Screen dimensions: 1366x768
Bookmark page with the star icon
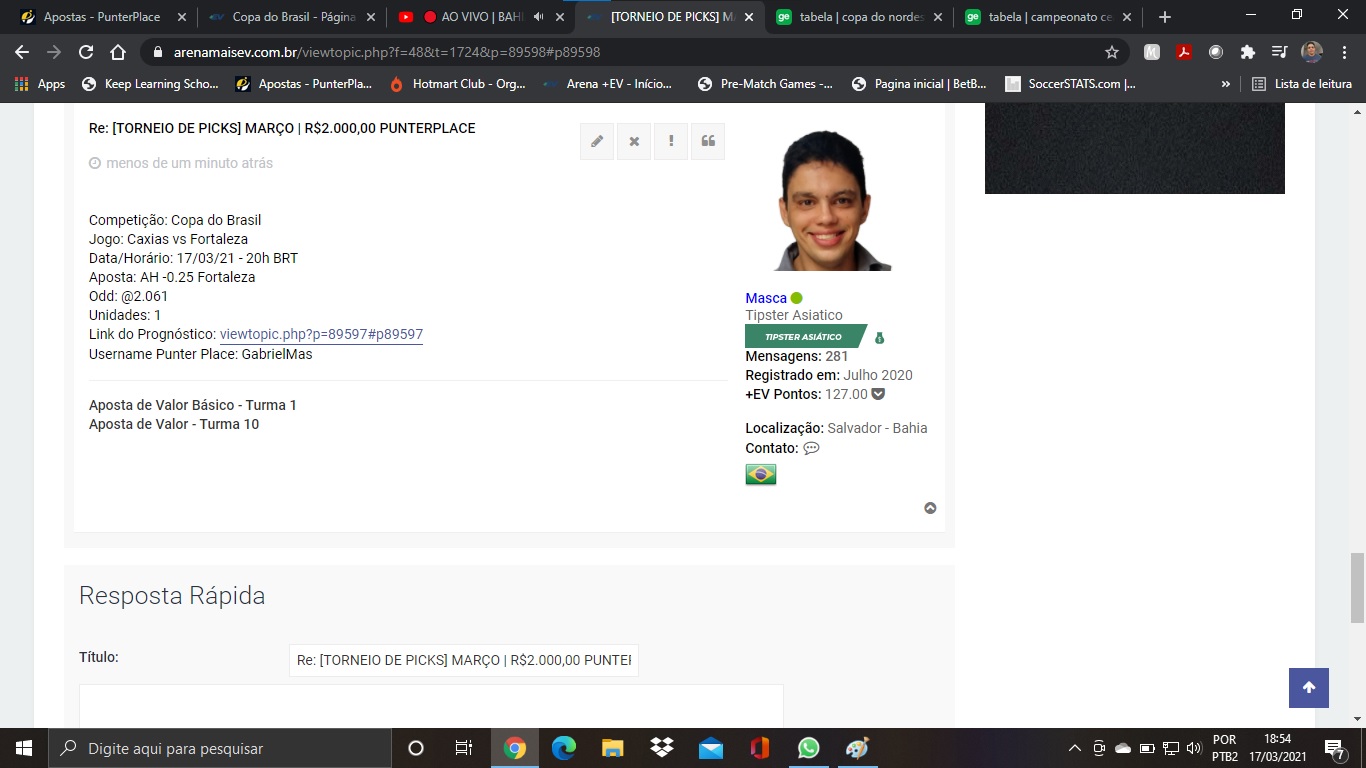(x=1111, y=52)
